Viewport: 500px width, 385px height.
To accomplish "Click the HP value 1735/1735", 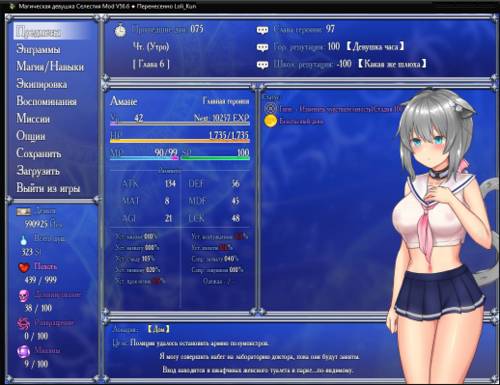I will (x=229, y=135).
